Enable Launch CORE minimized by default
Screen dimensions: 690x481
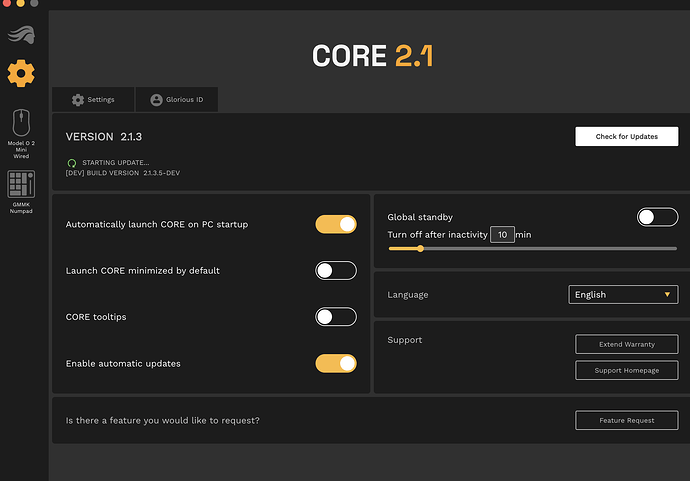coord(335,270)
